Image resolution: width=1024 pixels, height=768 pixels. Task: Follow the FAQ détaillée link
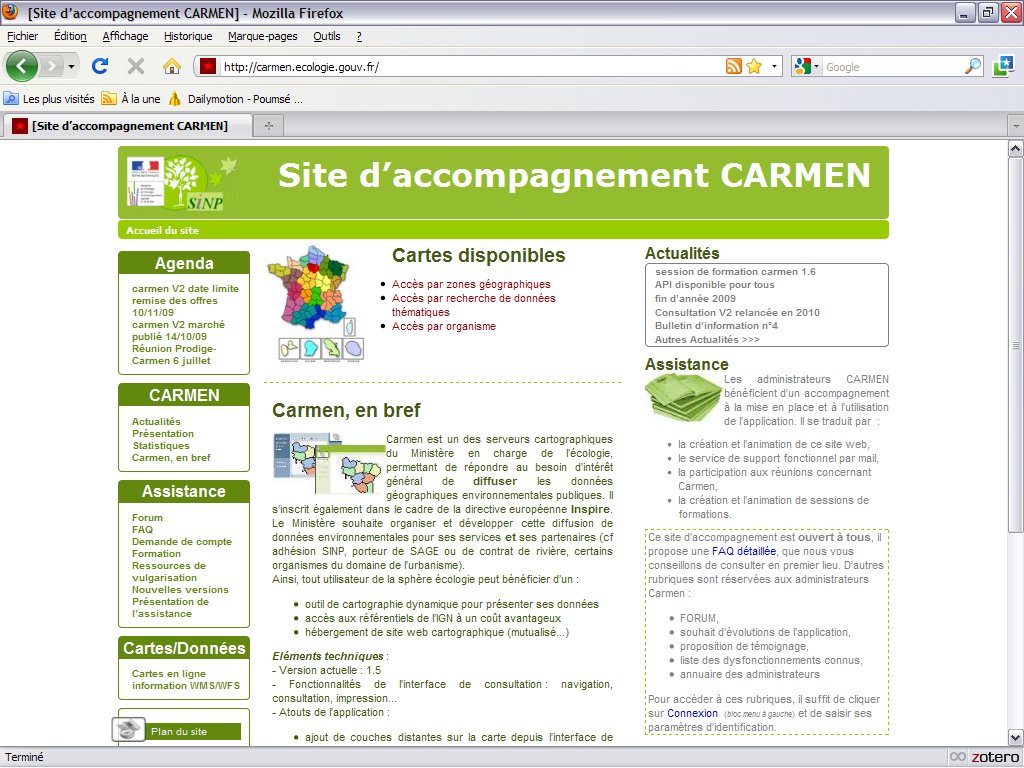pos(743,551)
